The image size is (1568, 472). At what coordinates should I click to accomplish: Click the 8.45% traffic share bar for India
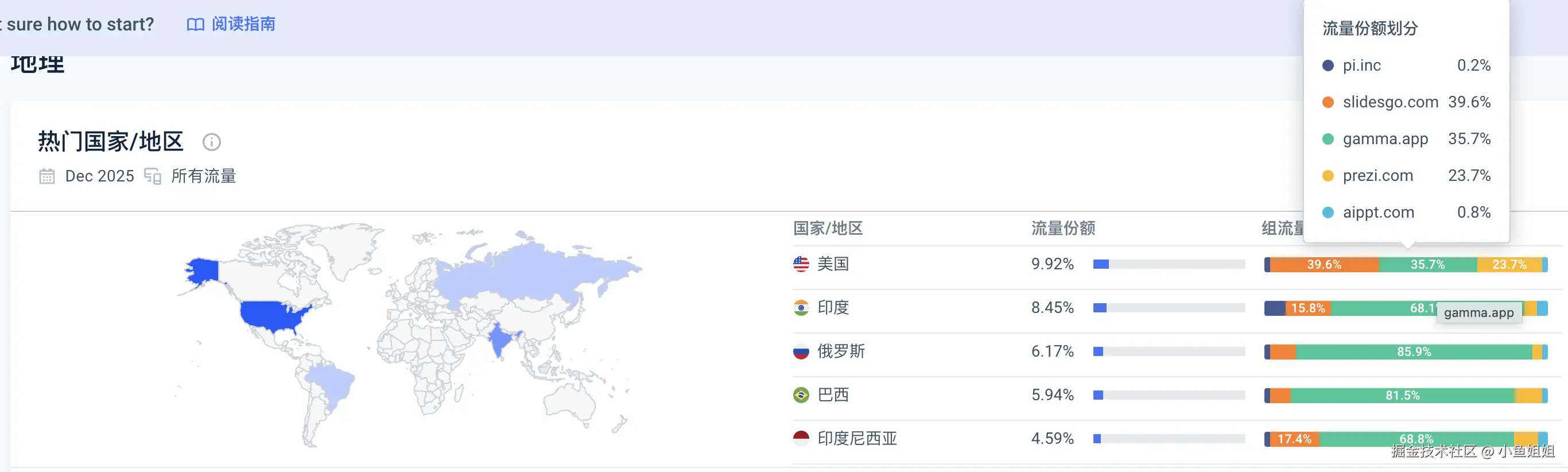pos(1169,308)
